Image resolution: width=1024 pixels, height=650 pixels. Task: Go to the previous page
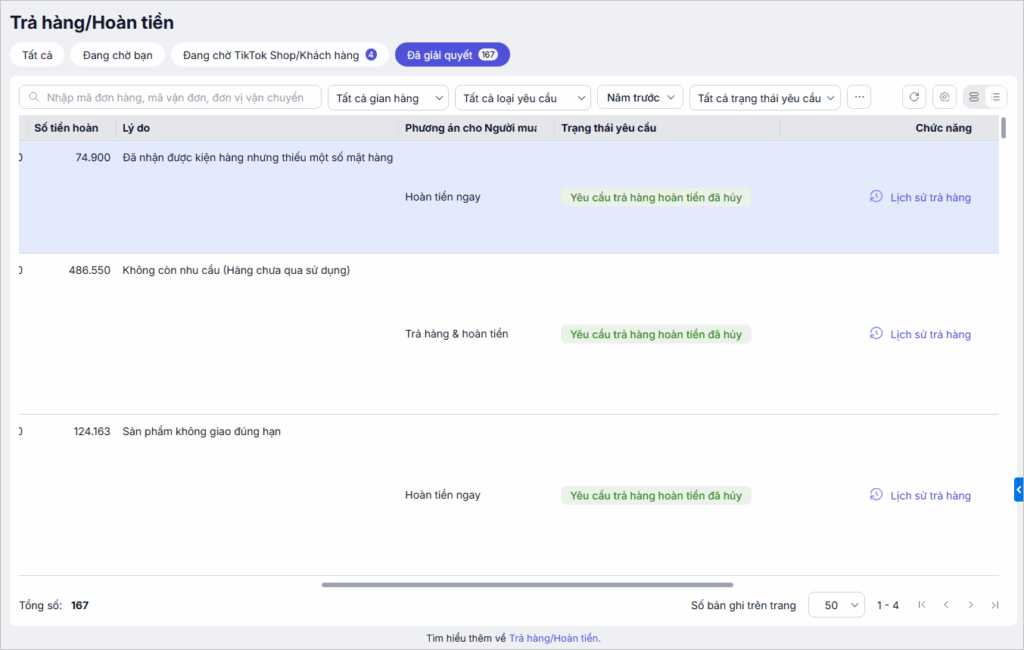point(945,605)
